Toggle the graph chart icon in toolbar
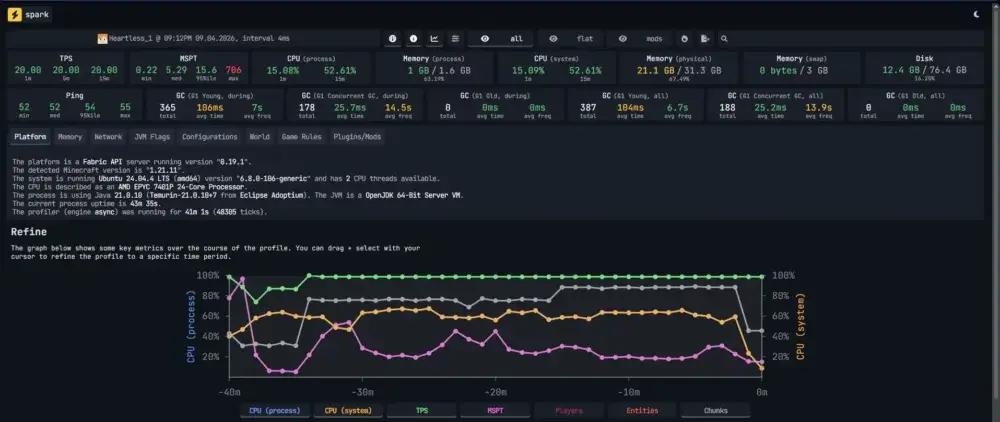The image size is (1000, 422). pyautogui.click(x=434, y=39)
